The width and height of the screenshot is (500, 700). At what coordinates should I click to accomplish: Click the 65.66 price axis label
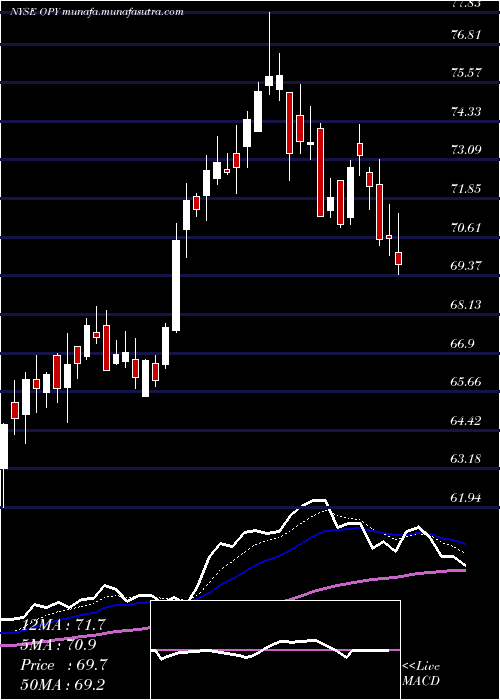[467, 382]
